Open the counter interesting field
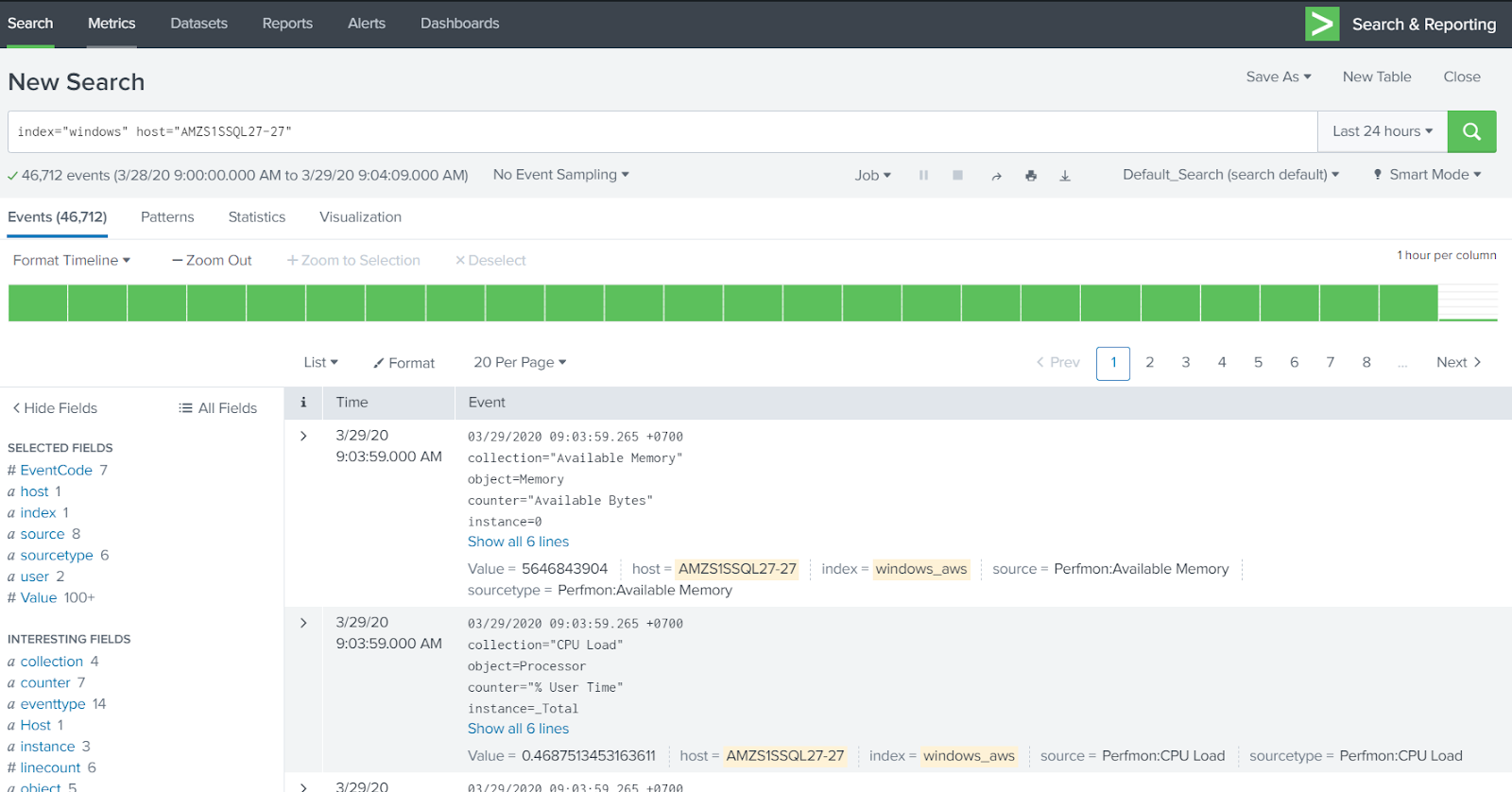 coord(45,682)
